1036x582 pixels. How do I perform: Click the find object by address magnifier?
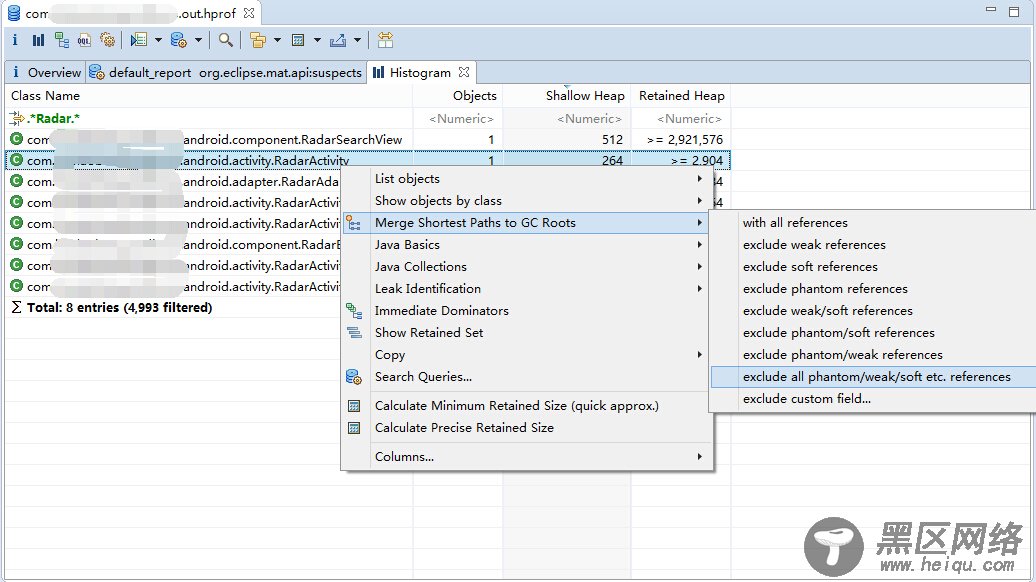(x=225, y=40)
